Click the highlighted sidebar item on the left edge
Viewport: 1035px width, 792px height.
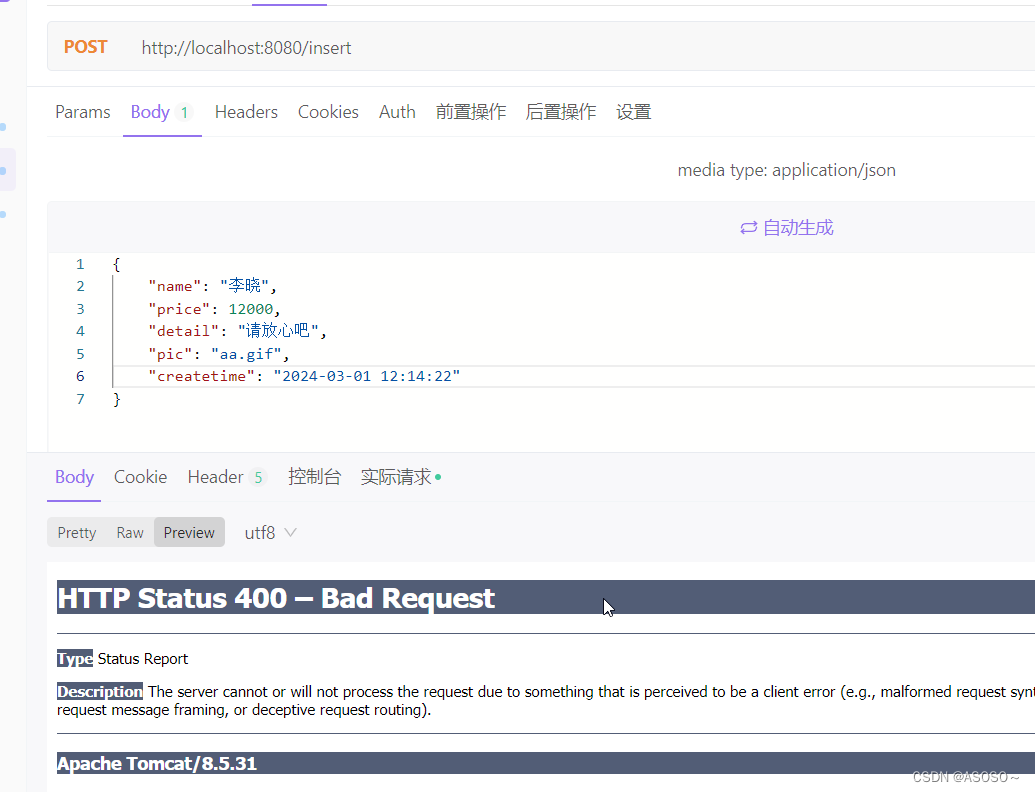[x=8, y=169]
